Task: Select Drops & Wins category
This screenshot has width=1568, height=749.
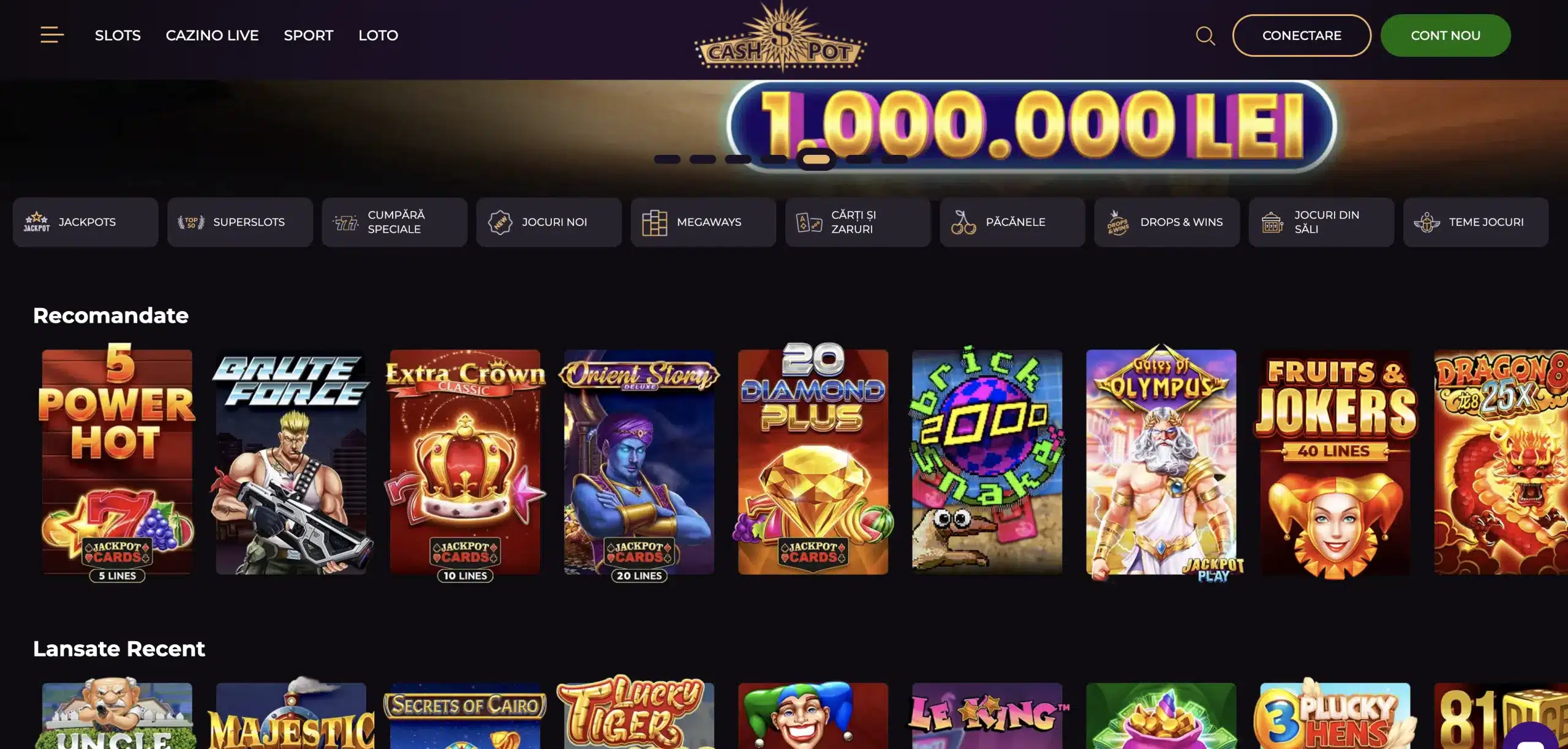Action: click(x=1167, y=222)
